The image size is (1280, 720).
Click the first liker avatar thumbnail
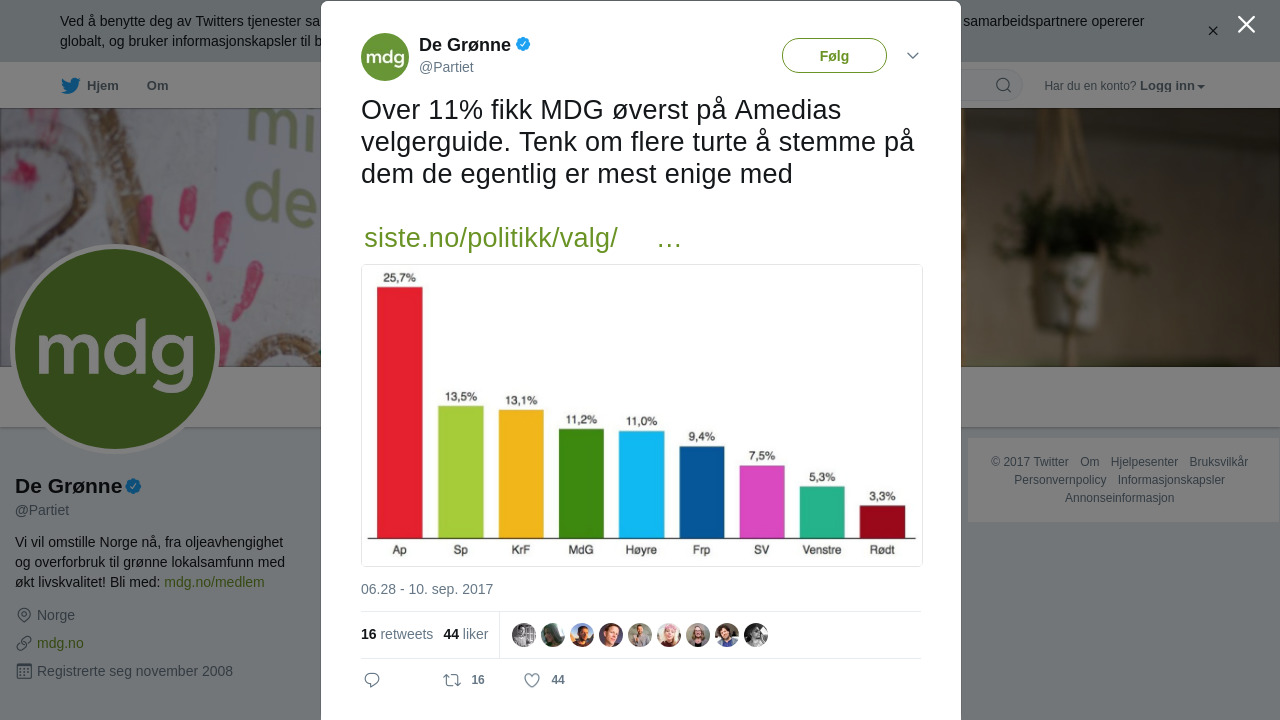(524, 635)
